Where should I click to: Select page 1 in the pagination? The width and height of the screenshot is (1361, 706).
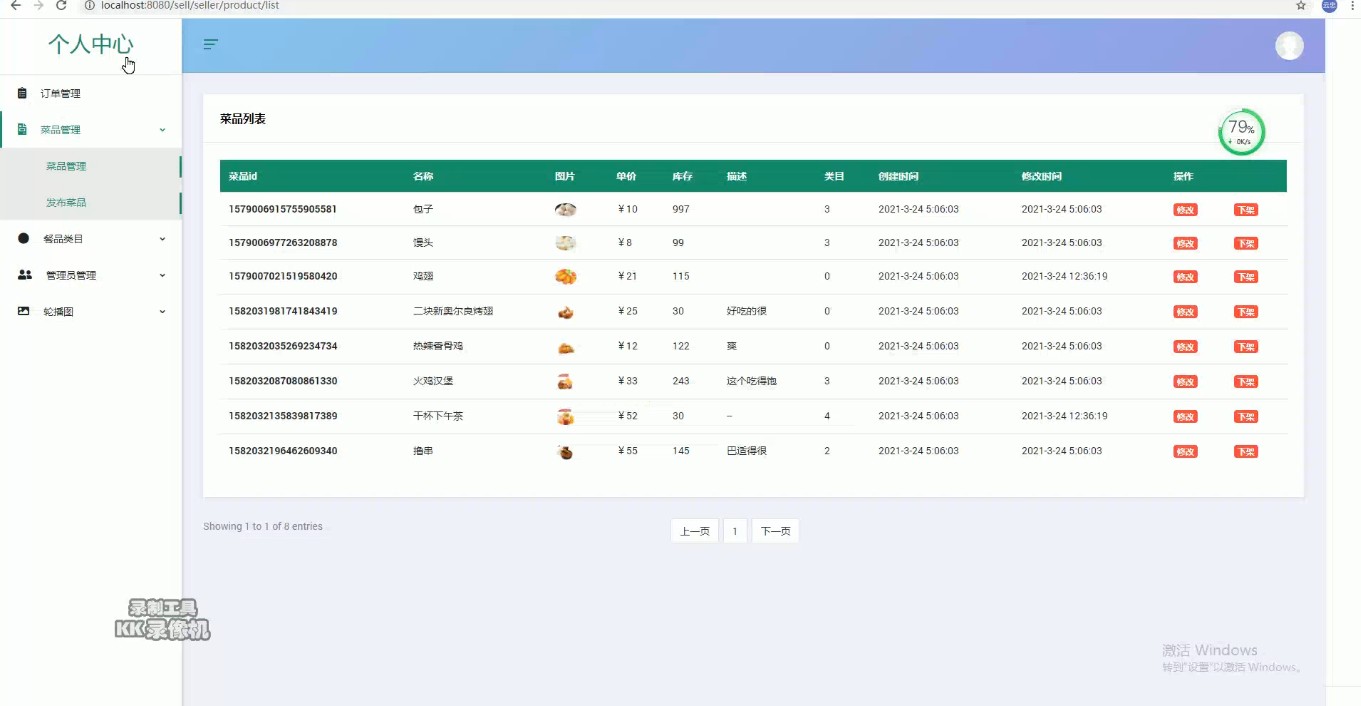(x=735, y=531)
